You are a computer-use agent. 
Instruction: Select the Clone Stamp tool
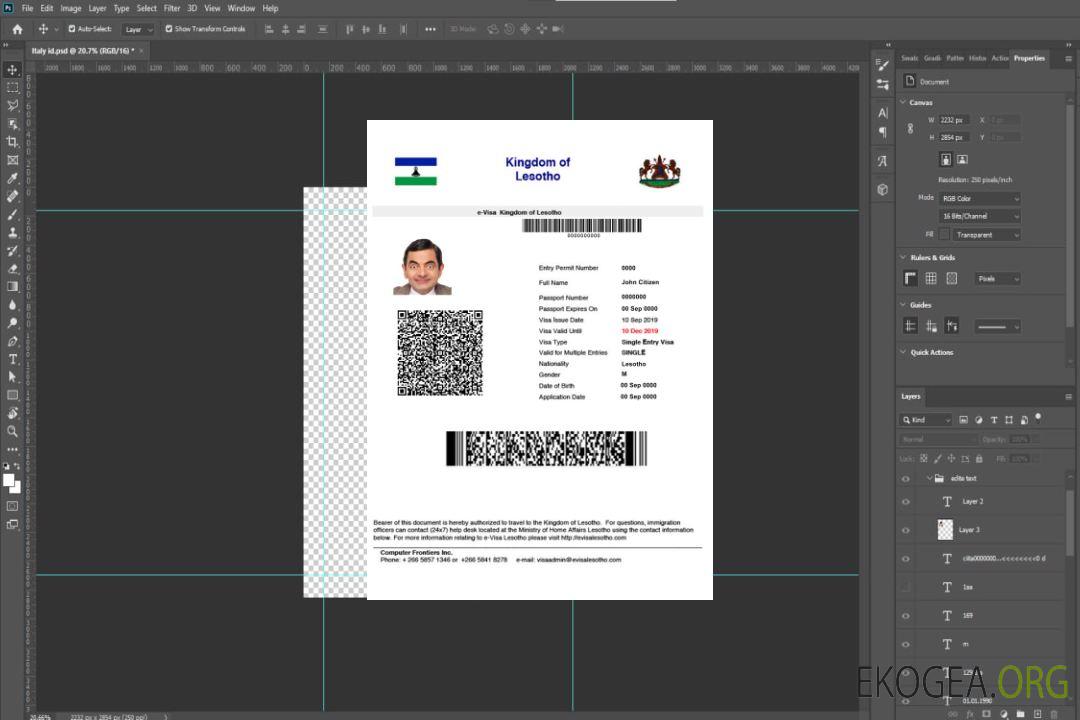[12, 232]
